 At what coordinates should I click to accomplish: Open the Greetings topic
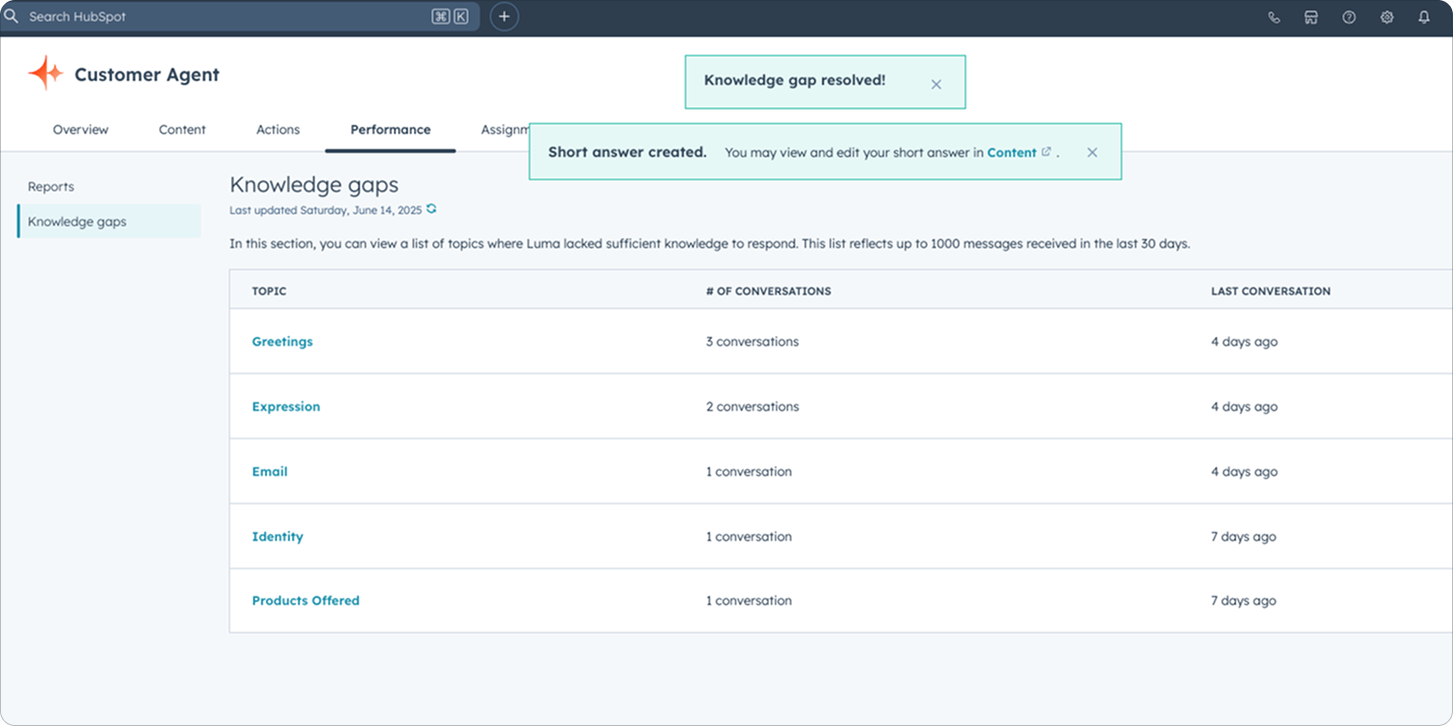tap(282, 342)
